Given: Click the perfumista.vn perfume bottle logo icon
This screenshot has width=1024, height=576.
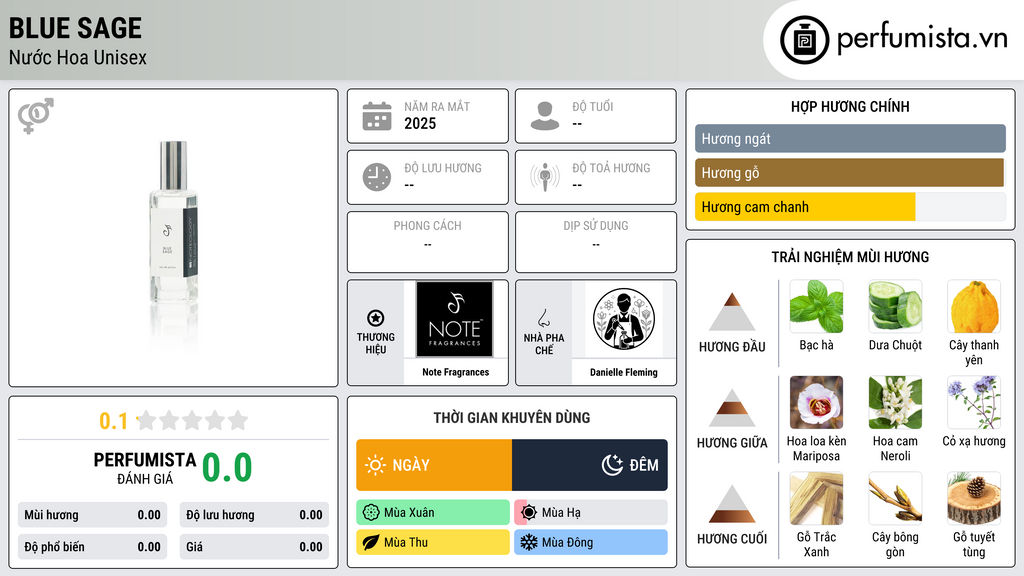Looking at the screenshot, I should (x=804, y=40).
